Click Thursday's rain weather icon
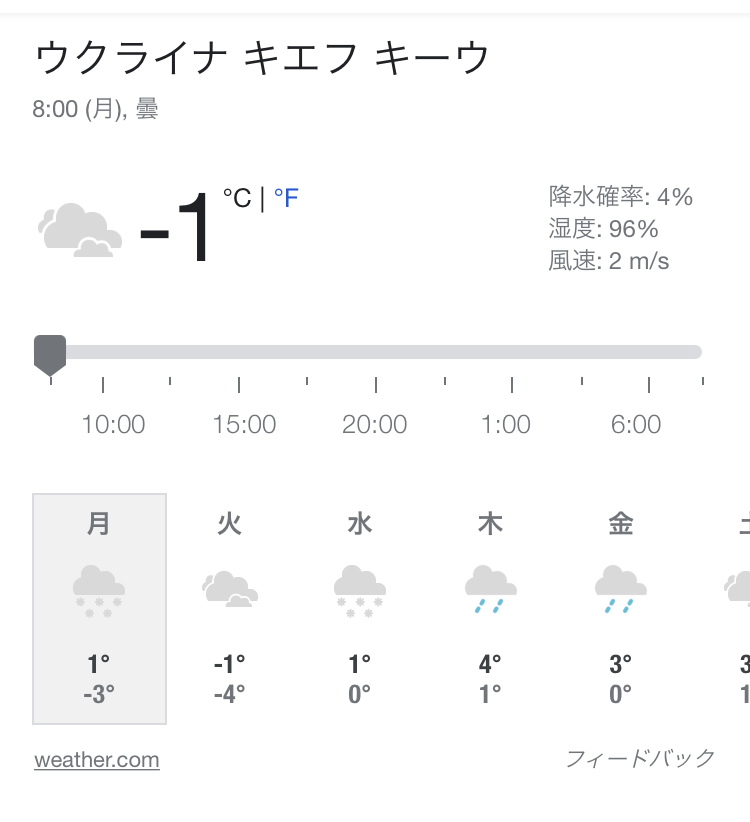The image size is (750, 822). click(490, 590)
